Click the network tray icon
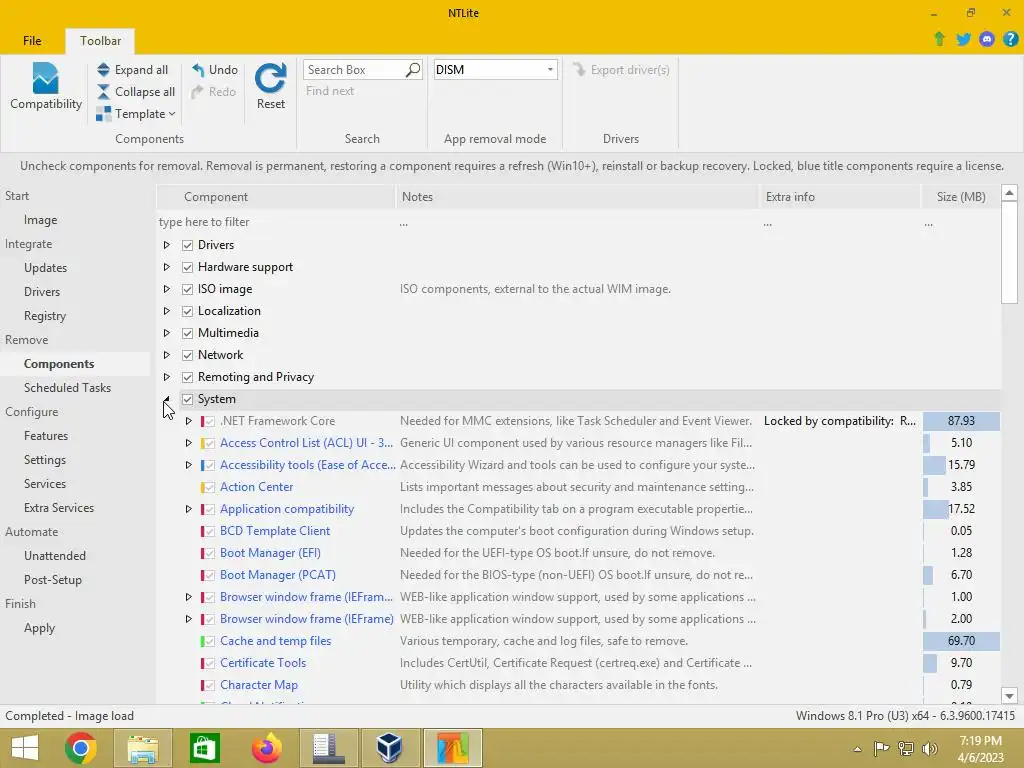The width and height of the screenshot is (1024, 768). point(906,748)
